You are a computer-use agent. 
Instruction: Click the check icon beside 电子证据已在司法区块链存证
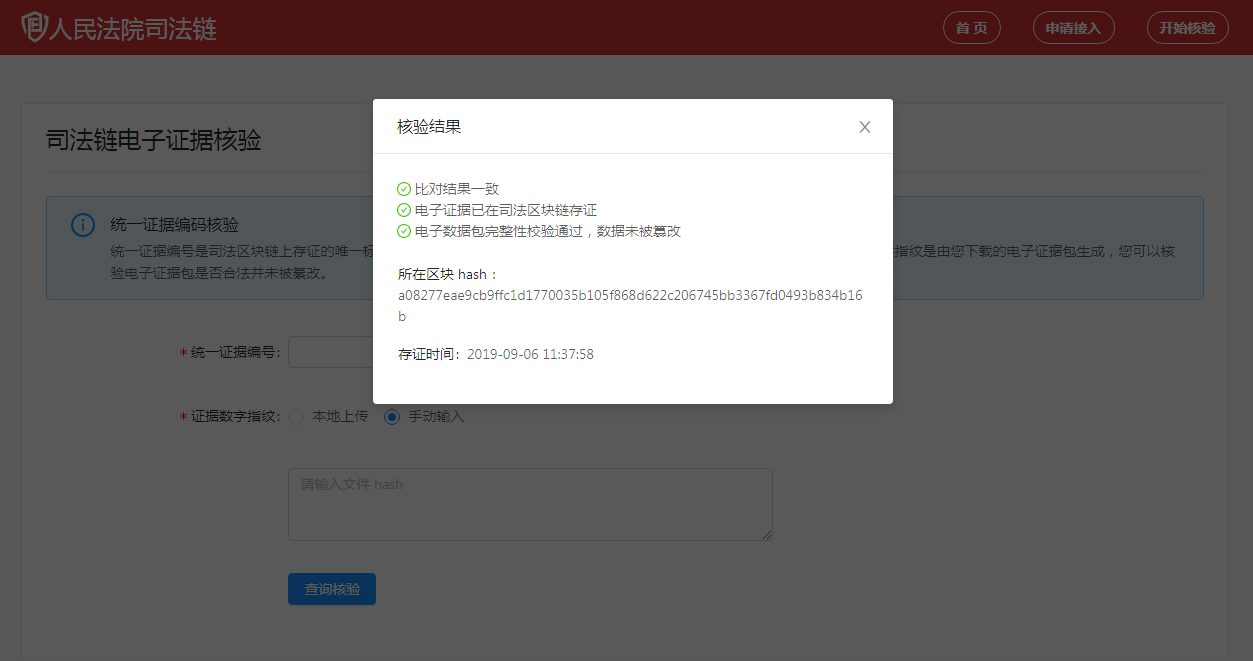403,209
